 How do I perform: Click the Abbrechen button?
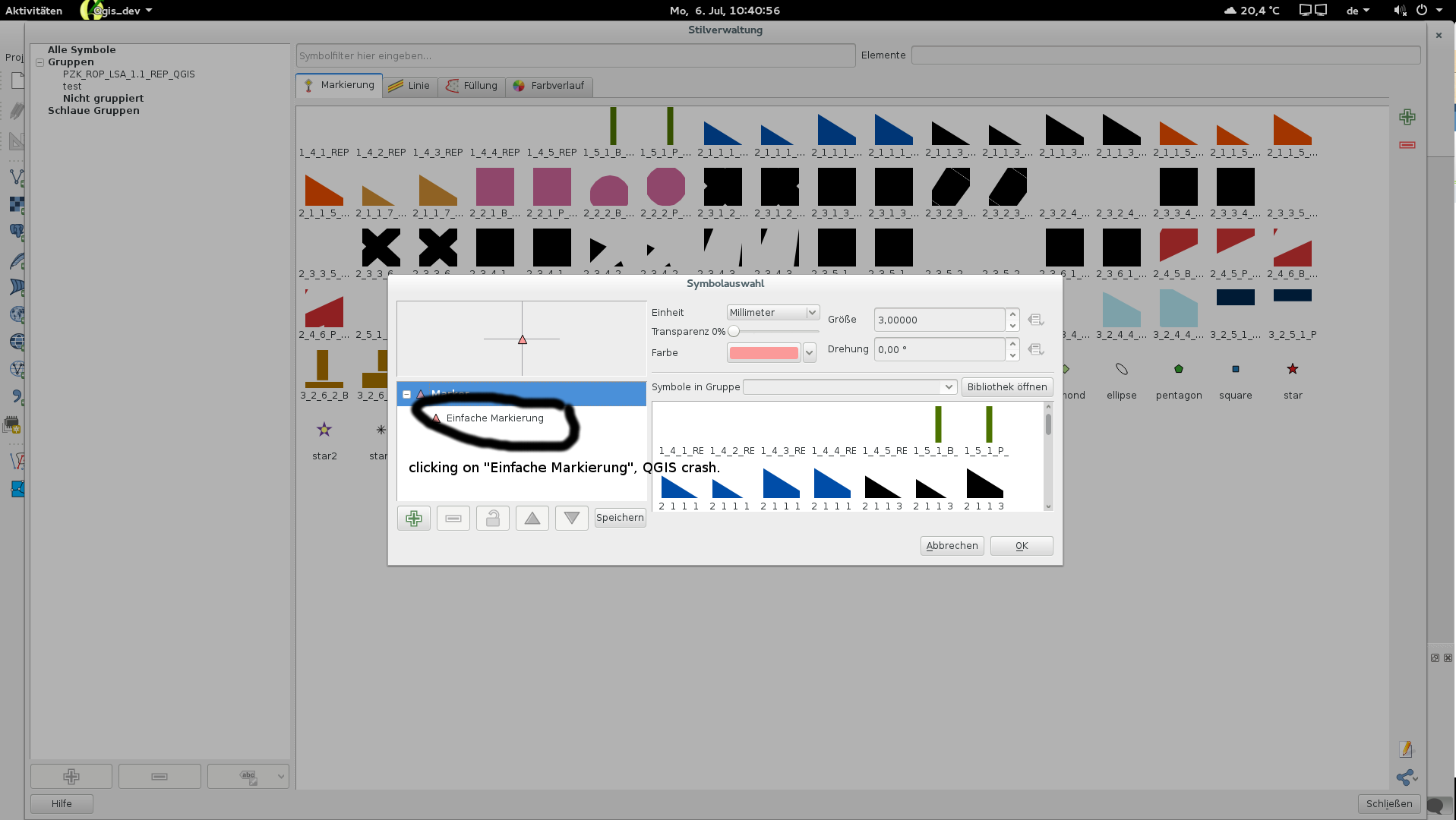click(951, 546)
